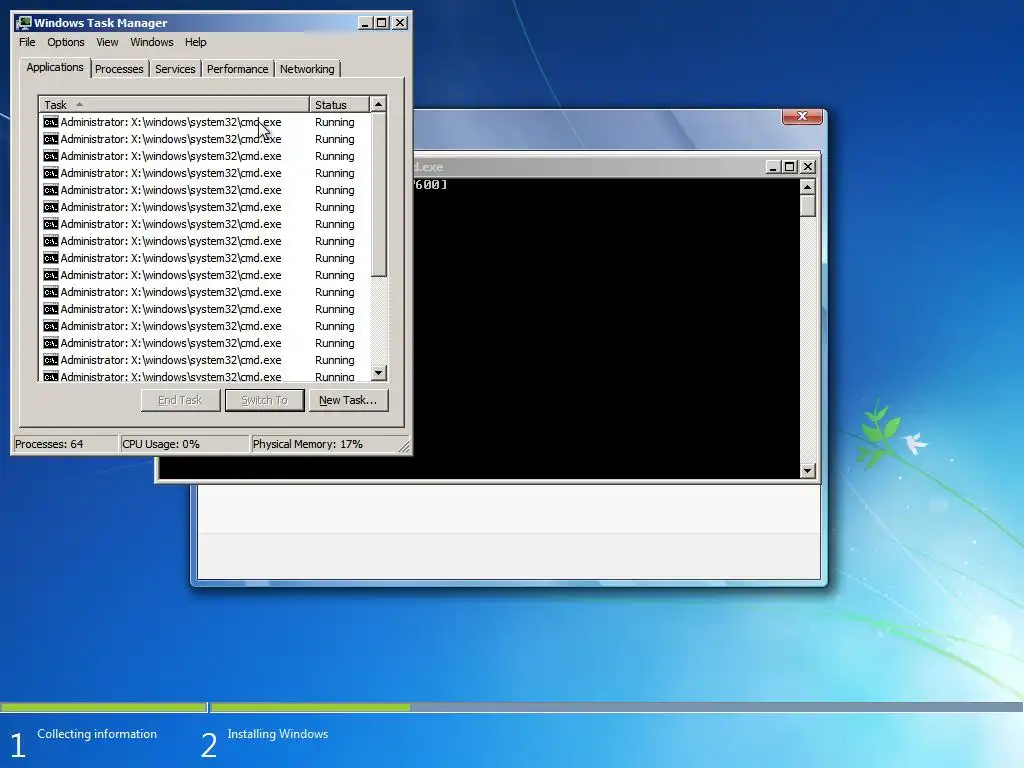Image resolution: width=1024 pixels, height=768 pixels.
Task: Click the Task Manager resize grip corner
Action: click(404, 447)
